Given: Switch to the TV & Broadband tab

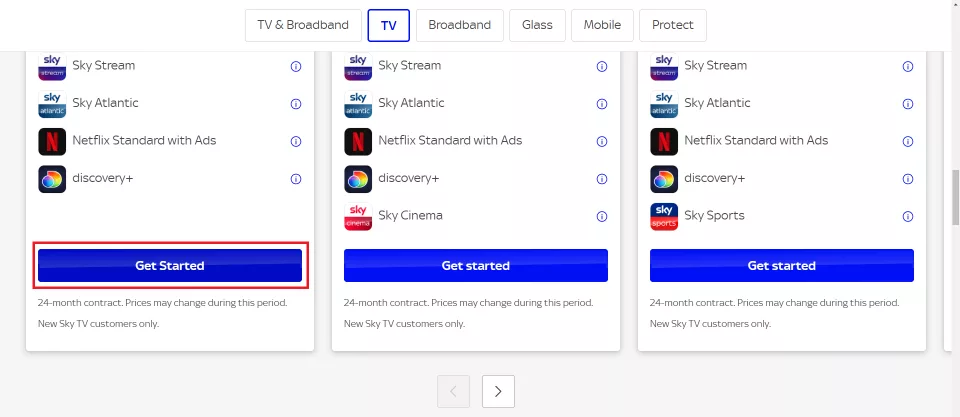Looking at the screenshot, I should pos(303,25).
